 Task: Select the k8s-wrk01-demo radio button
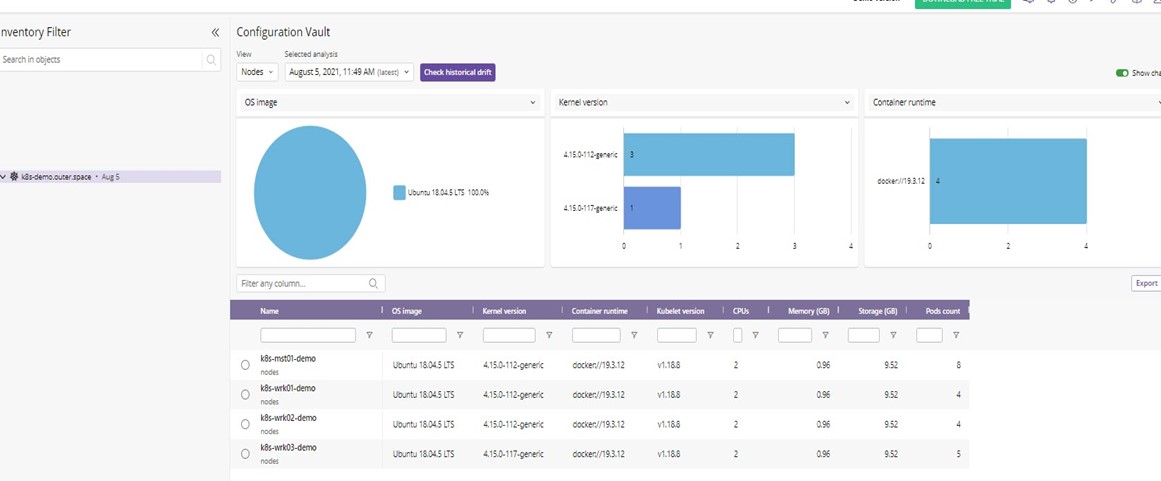click(245, 394)
